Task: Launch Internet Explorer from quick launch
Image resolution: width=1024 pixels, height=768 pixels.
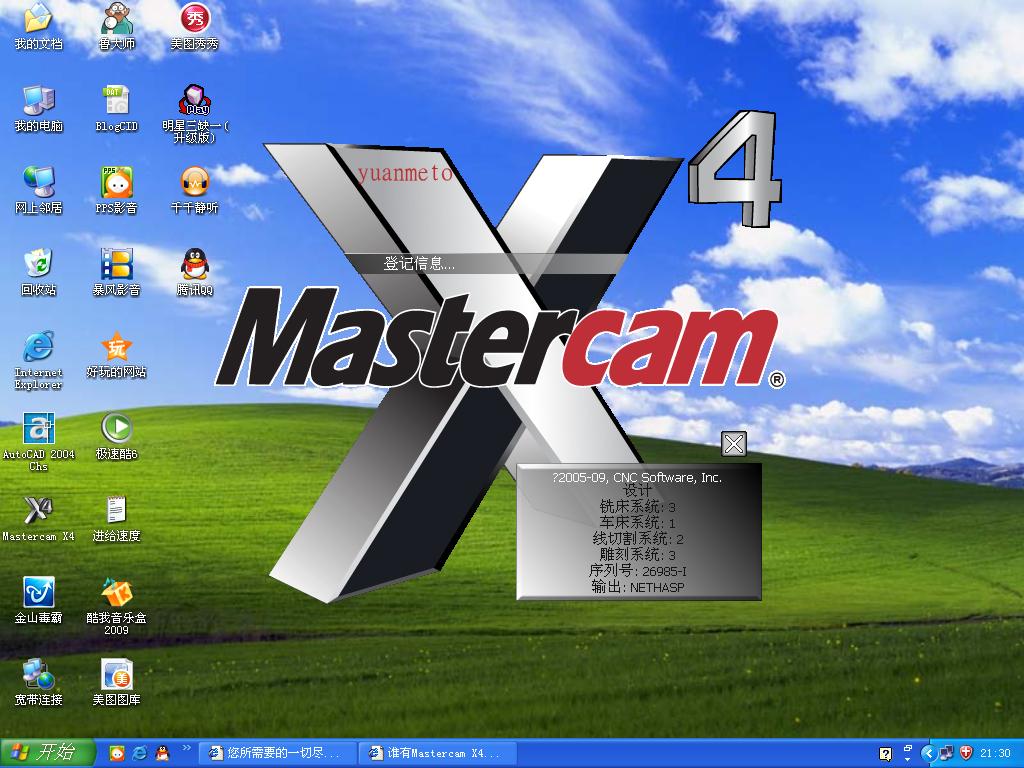Action: [140, 754]
